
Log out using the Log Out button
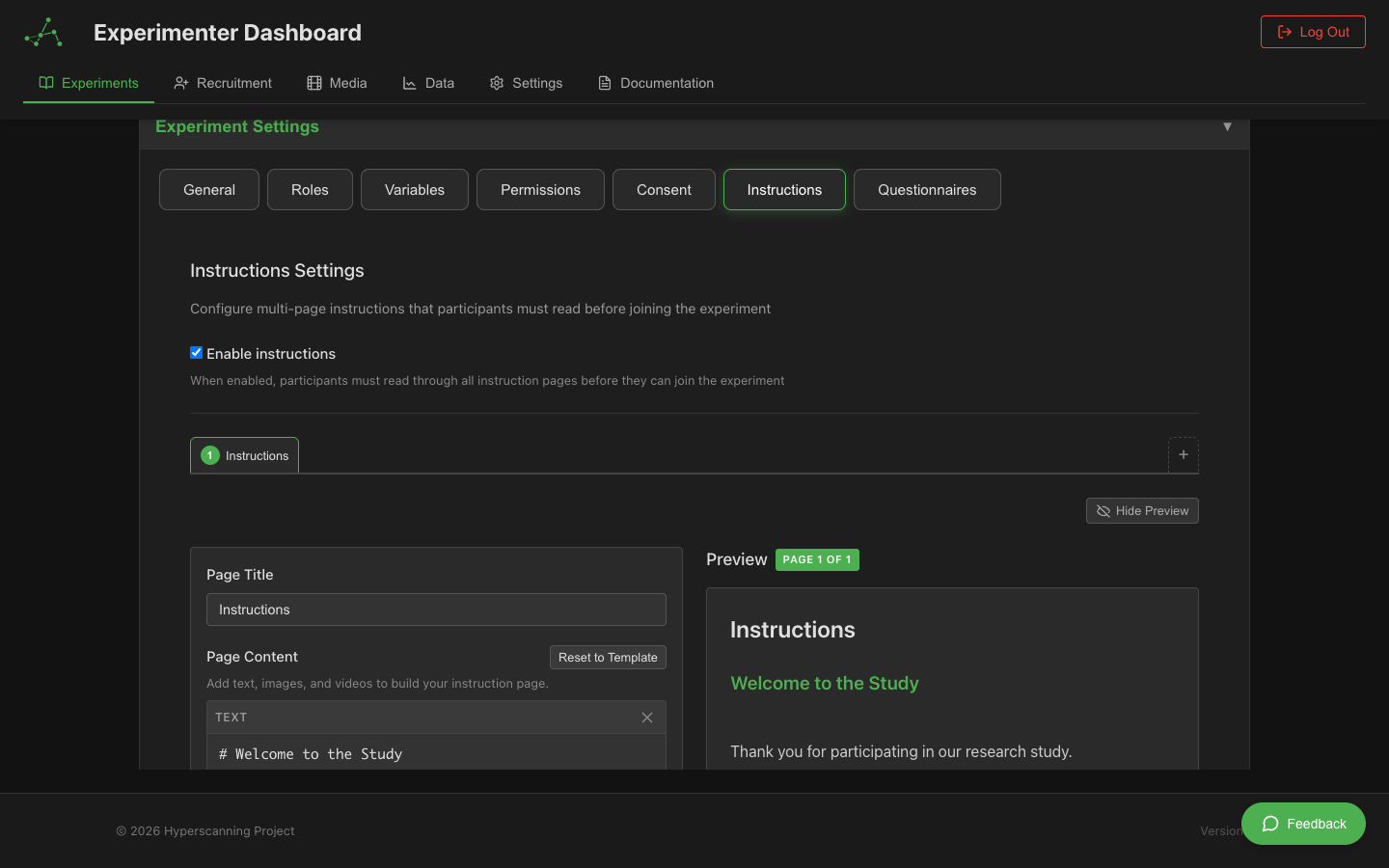1313,31
